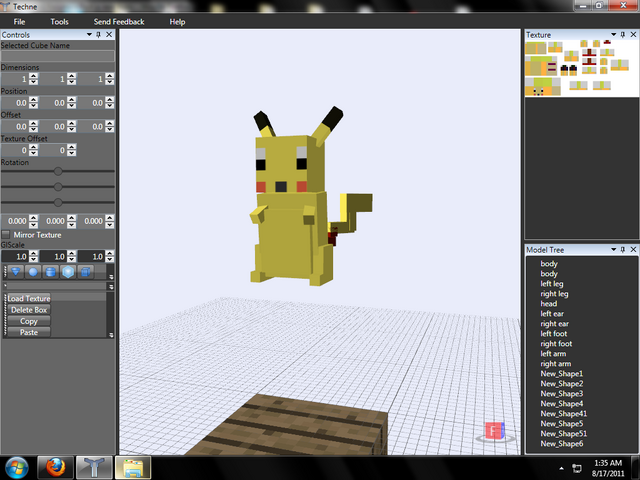Open the Texture panel options dropdown
Image resolution: width=640 pixels, height=480 pixels.
click(x=613, y=35)
